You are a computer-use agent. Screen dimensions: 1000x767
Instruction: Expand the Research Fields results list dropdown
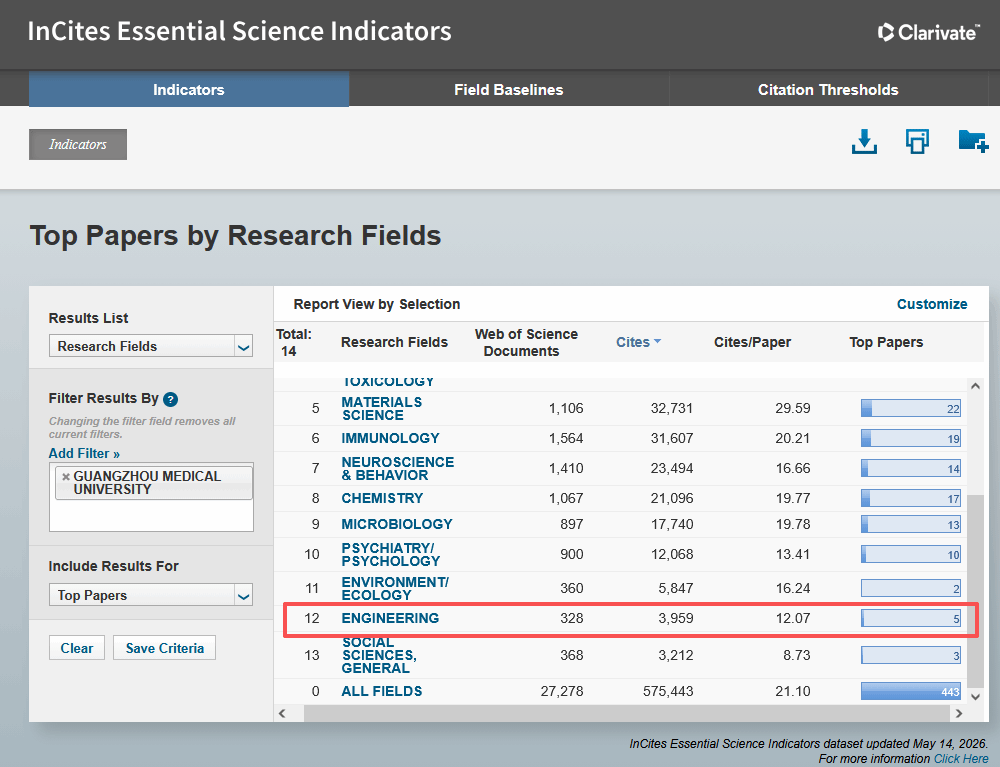[x=244, y=347]
